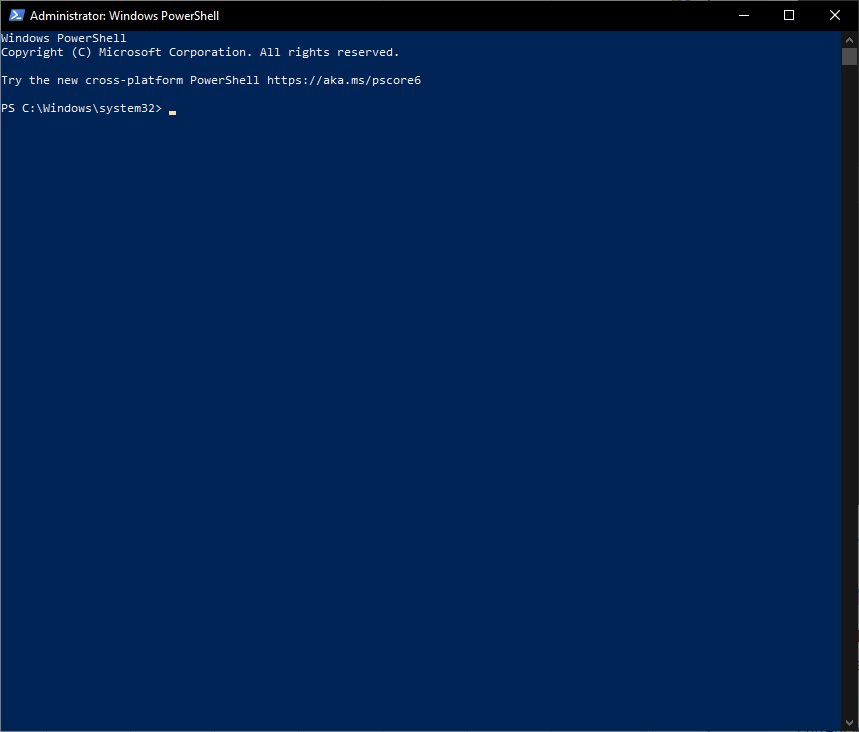Viewport: 859px width, 732px height.
Task: Select the title bar text Administrator: Windows PowerShell
Action: [123, 15]
